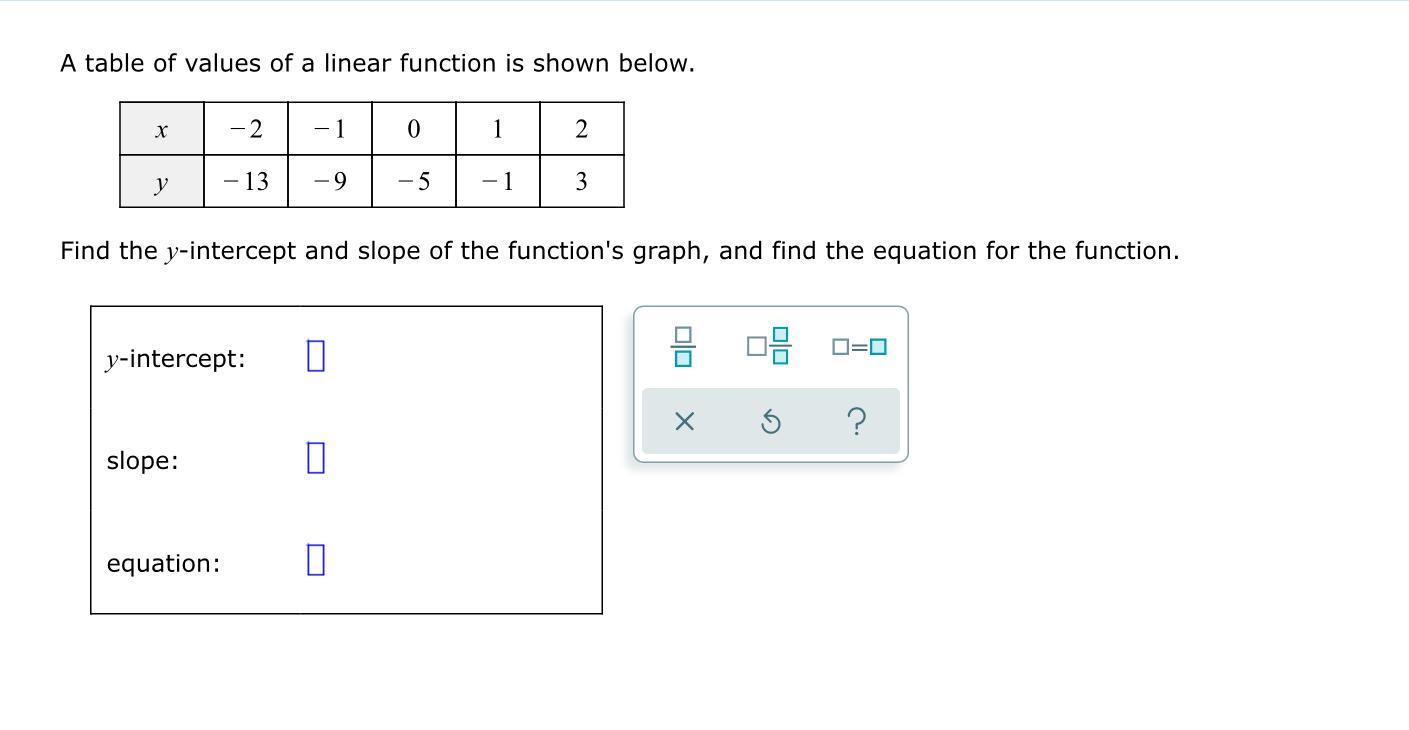The height and width of the screenshot is (730, 1409).
Task: Click the y-intercept answer box
Action: (315, 356)
